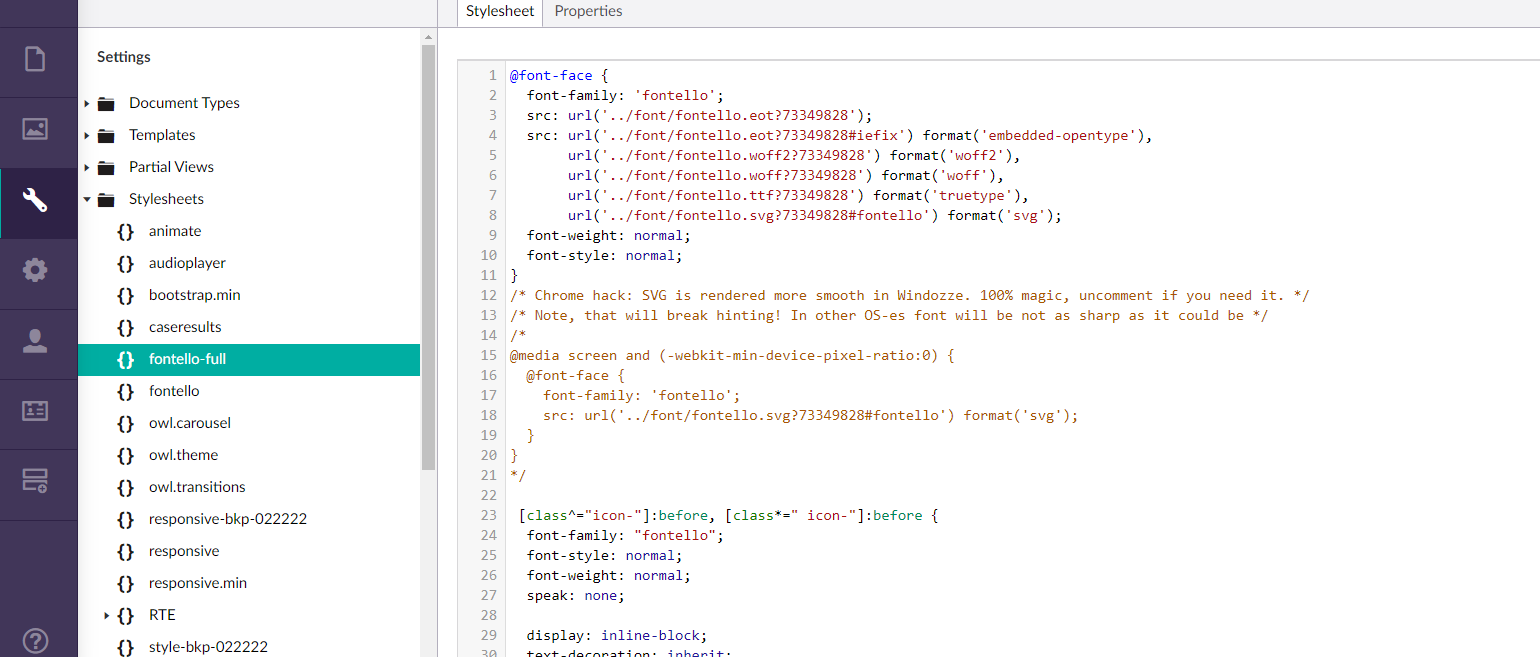This screenshot has height=657, width=1540.
Task: Collapse the Stylesheets tree node
Action: pos(87,199)
